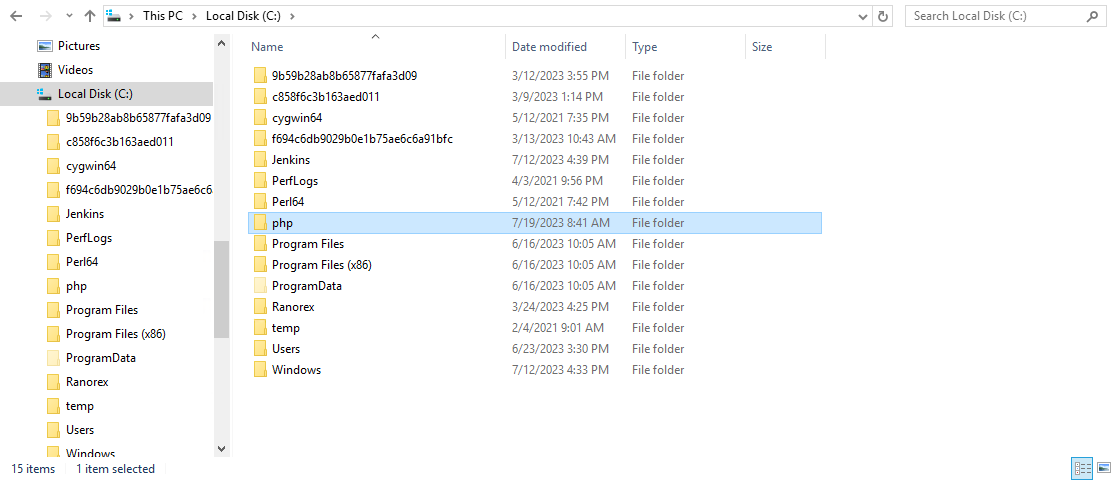Screen dimensions: 1113x481
Task: Select Perl64 in the navigation tree
Action: click(x=82, y=262)
